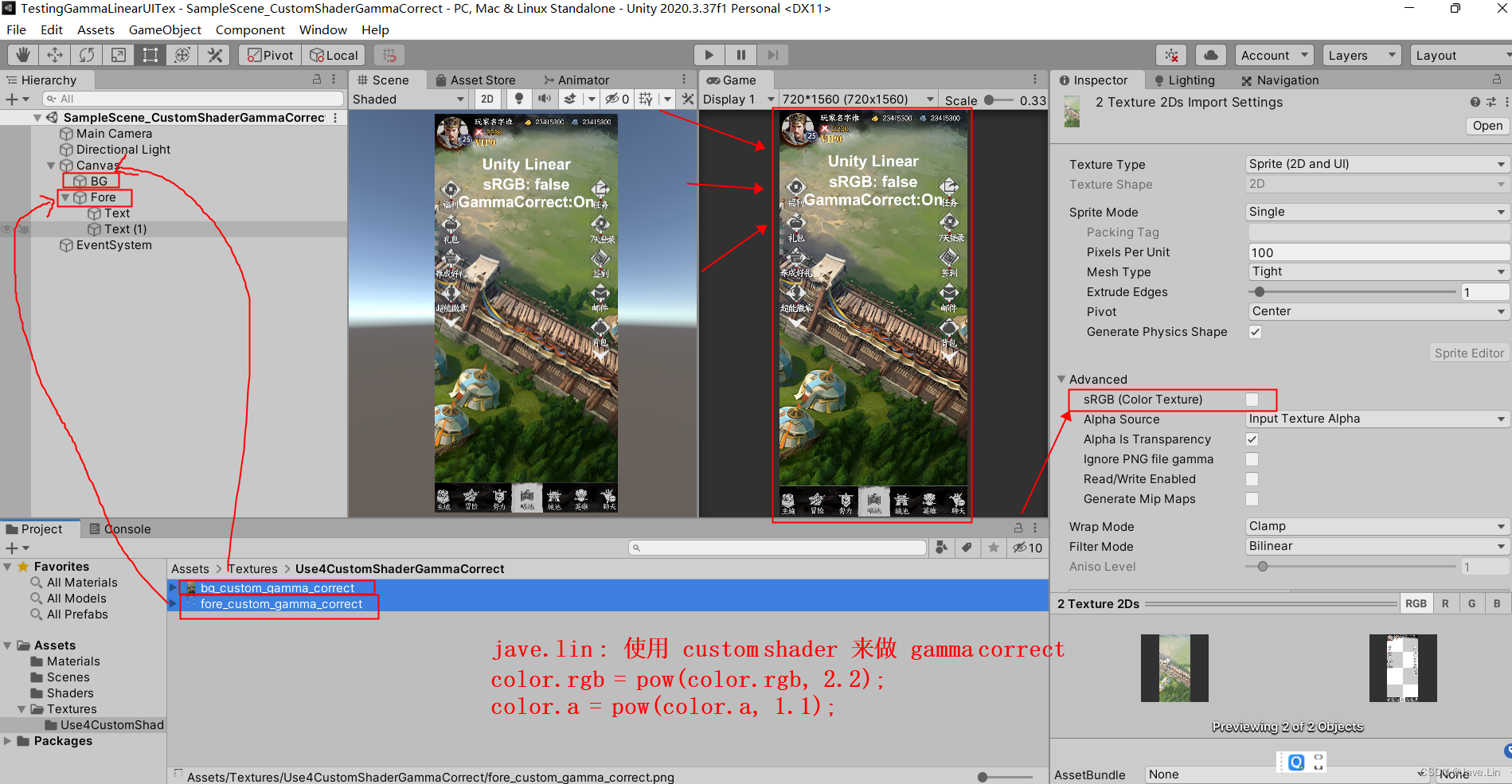Image resolution: width=1512 pixels, height=784 pixels.
Task: Select the Move tool in the toolbar
Action: click(x=54, y=55)
